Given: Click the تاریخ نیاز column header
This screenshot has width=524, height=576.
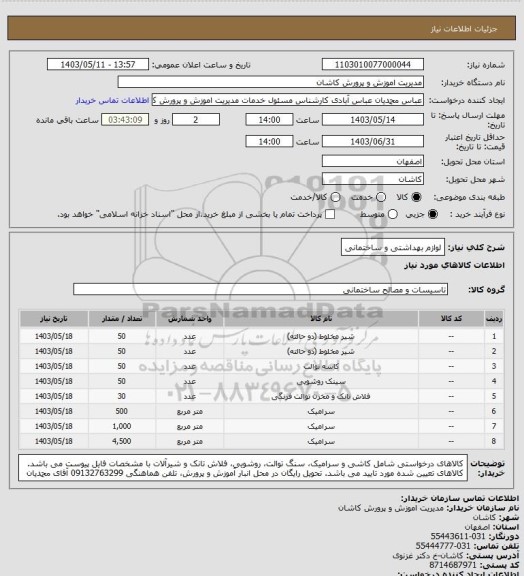Looking at the screenshot, I should [x=54, y=318].
